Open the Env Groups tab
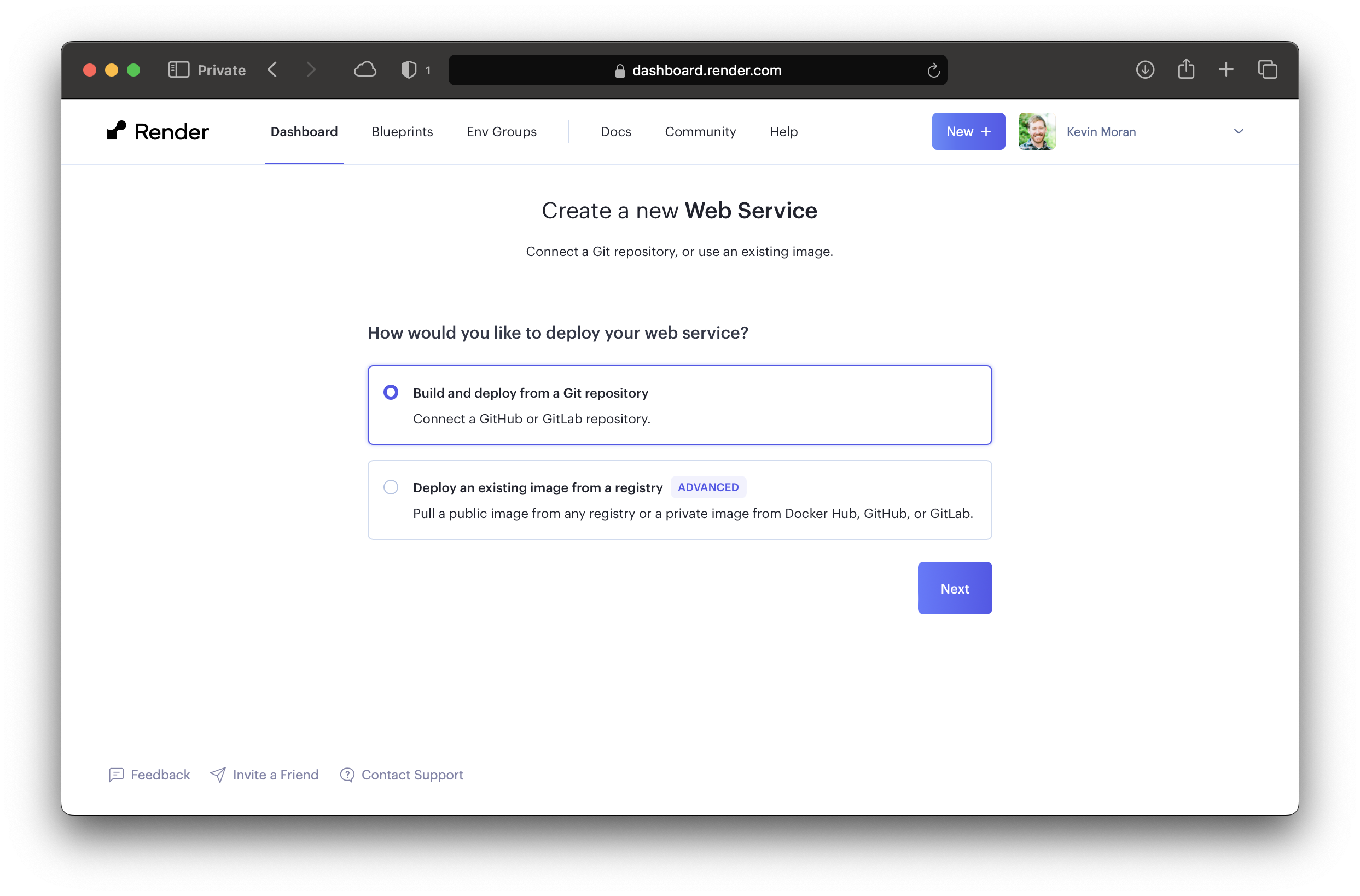 (501, 131)
